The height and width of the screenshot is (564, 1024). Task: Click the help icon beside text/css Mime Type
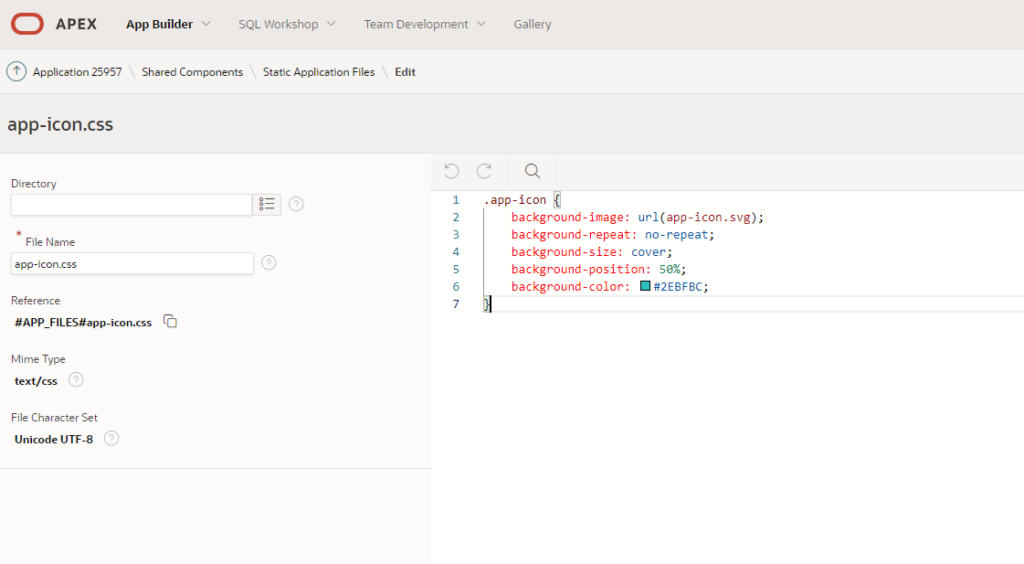pos(76,380)
